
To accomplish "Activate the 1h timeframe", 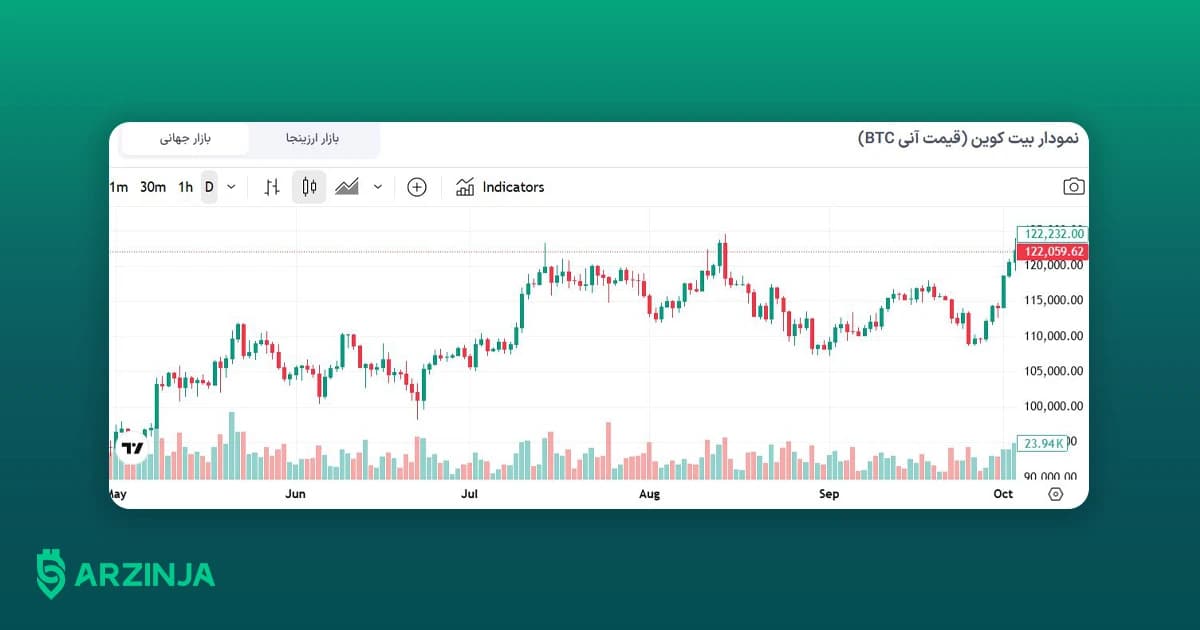I will [x=184, y=186].
